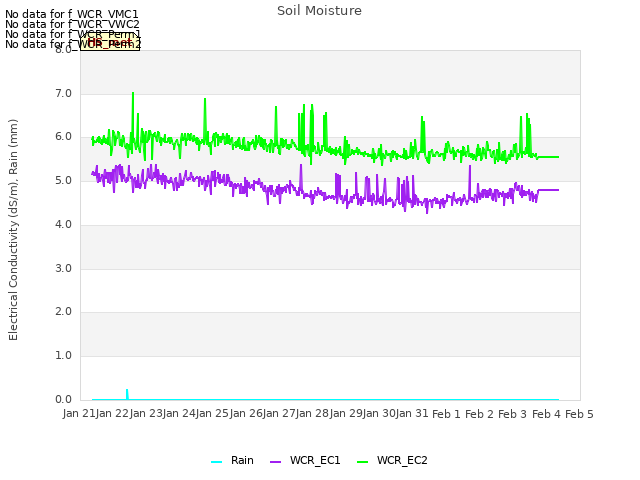
Task: Click the cyan Rain legend color marker
Action: (216, 462)
